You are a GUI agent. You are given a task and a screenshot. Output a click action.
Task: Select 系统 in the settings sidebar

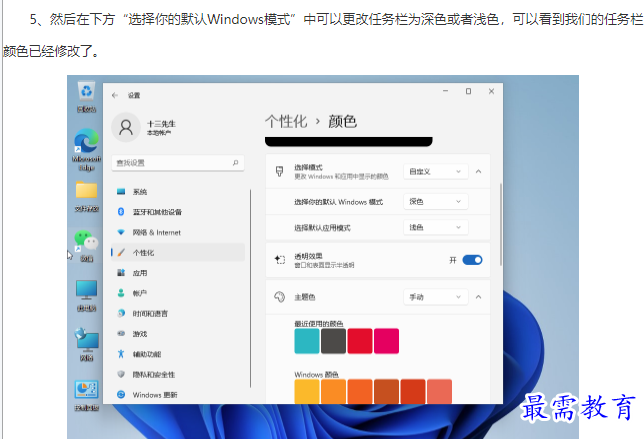tap(178, 191)
